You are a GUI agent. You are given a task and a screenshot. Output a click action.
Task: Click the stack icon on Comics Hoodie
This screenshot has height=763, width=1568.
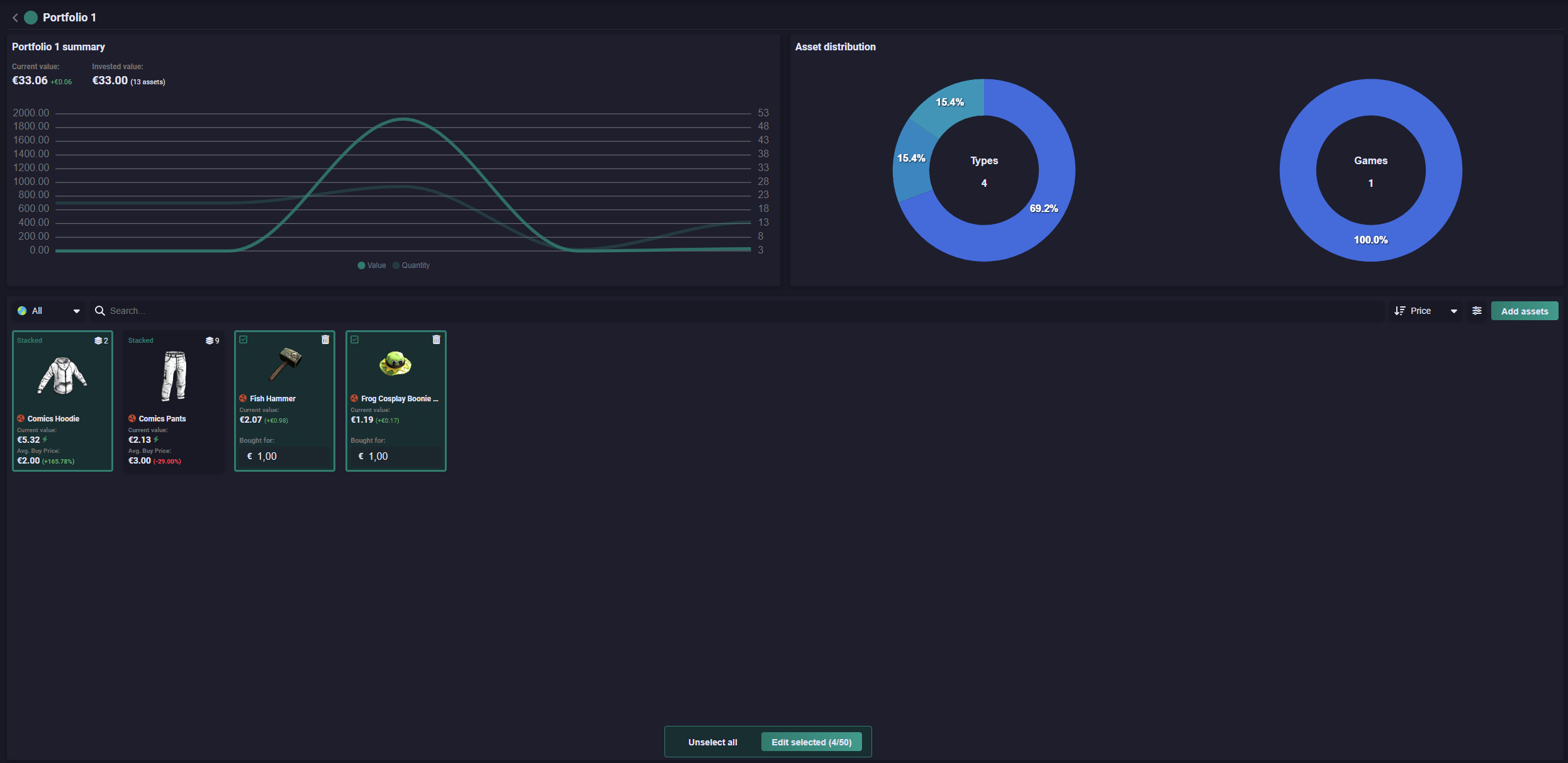(x=98, y=340)
